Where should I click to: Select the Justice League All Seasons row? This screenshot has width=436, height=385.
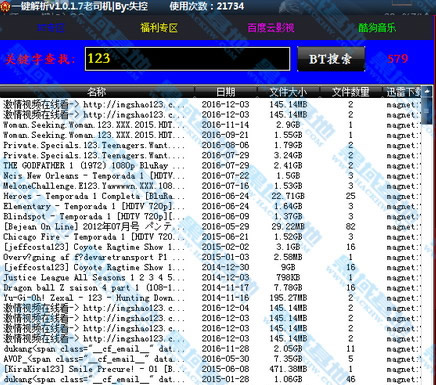point(211,278)
